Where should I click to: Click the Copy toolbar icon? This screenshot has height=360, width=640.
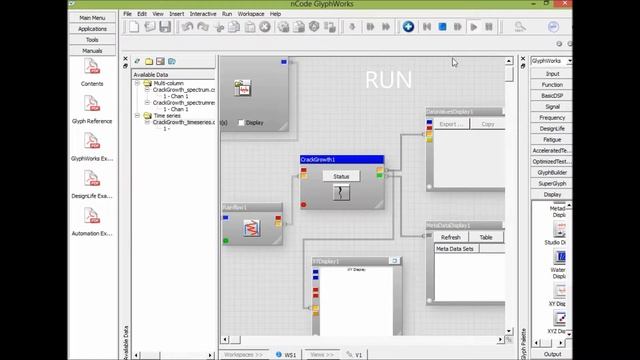(234, 27)
